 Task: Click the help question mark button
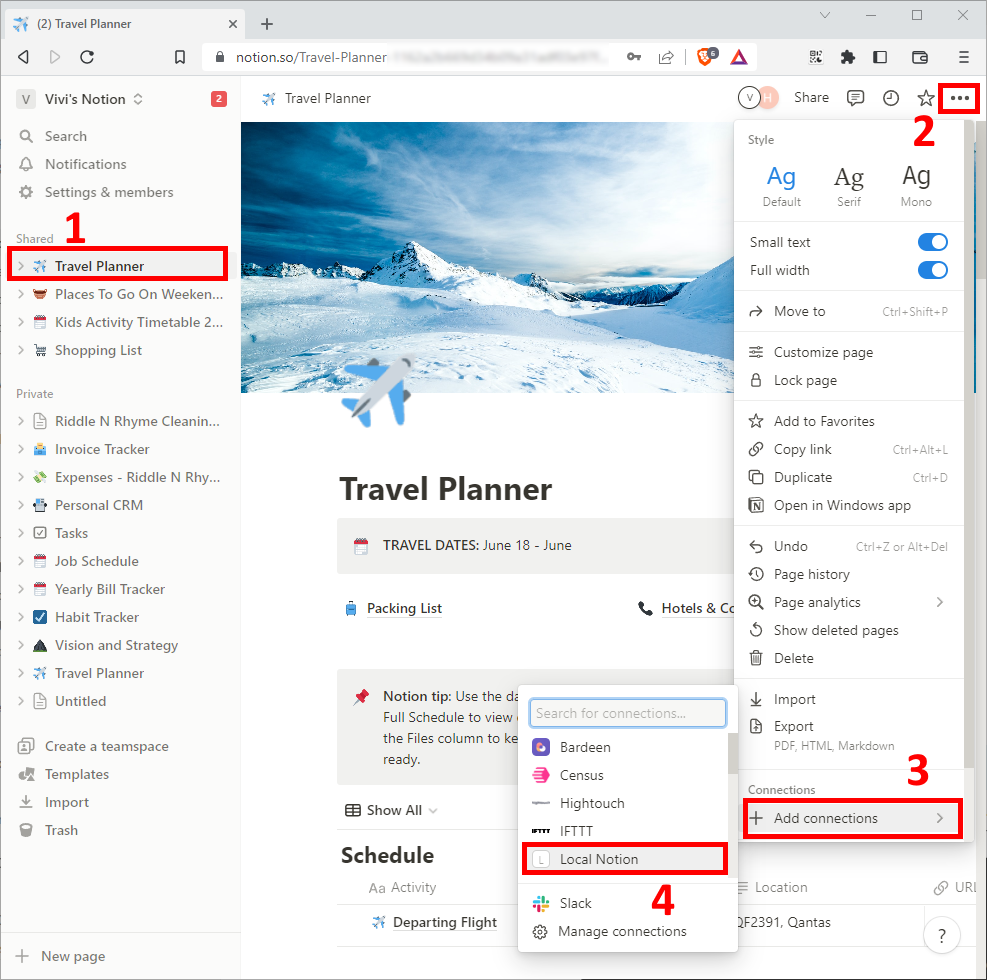tap(941, 936)
